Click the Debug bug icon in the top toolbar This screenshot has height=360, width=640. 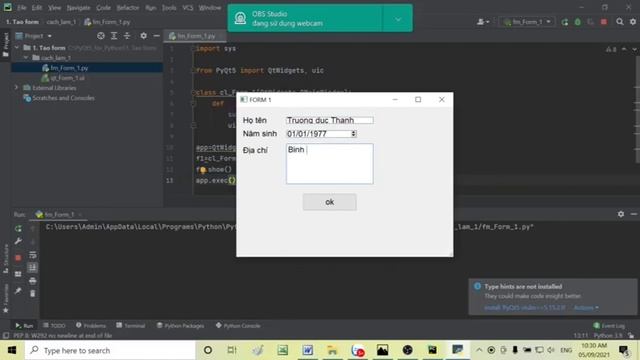pyautogui.click(x=578, y=22)
